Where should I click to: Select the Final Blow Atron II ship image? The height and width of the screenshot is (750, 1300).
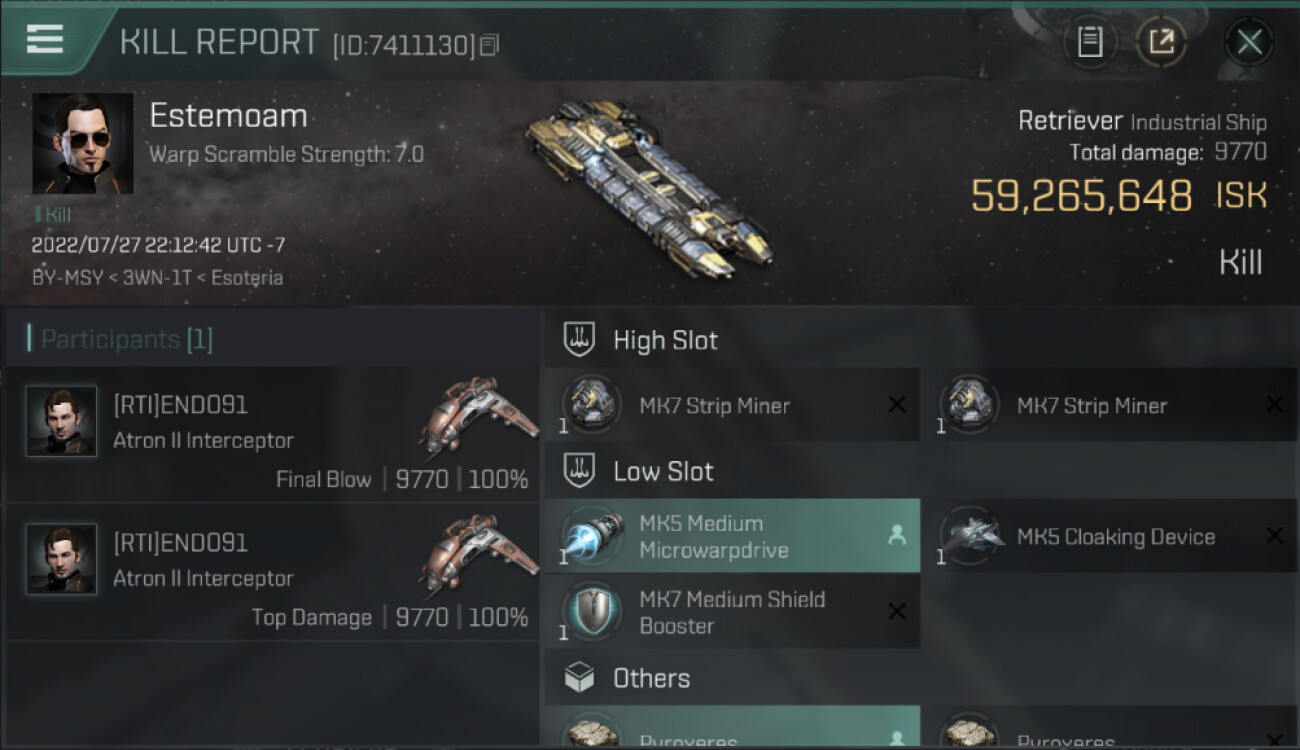[x=478, y=414]
